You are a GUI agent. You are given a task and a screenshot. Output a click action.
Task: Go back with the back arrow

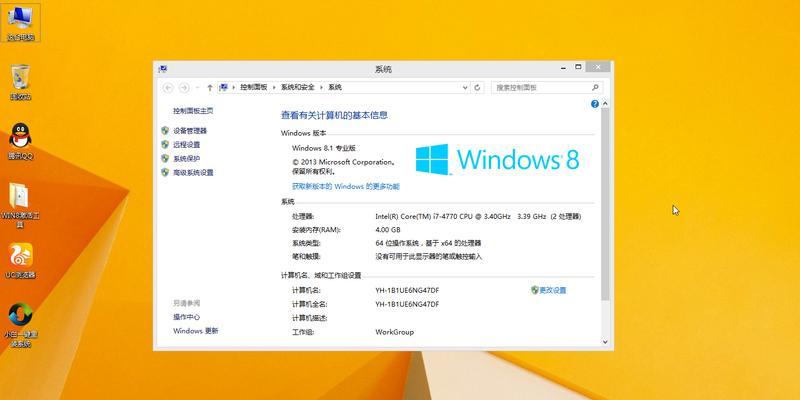click(168, 88)
